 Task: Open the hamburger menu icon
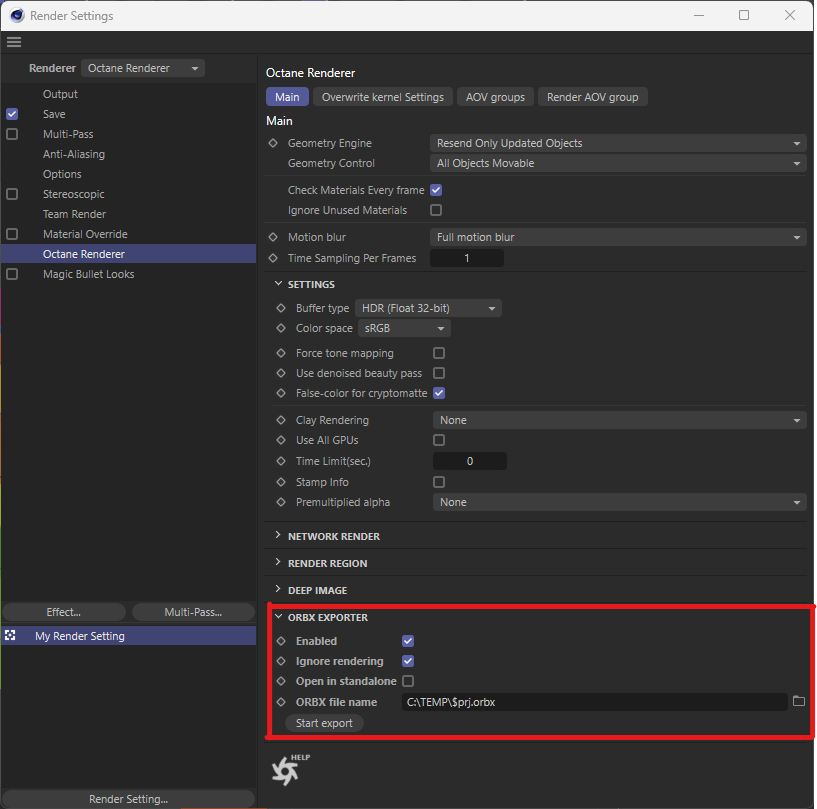click(x=14, y=42)
